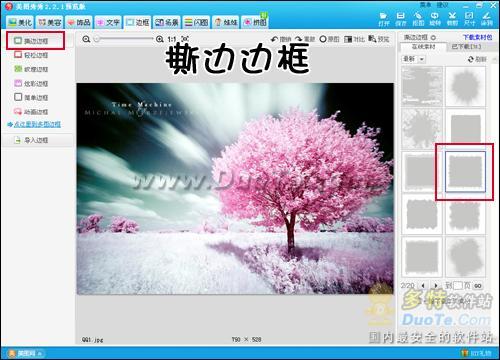Image resolution: width=500 pixels, height=360 pixels.
Task: Click the 下载素材包 download link
Action: 477,37
